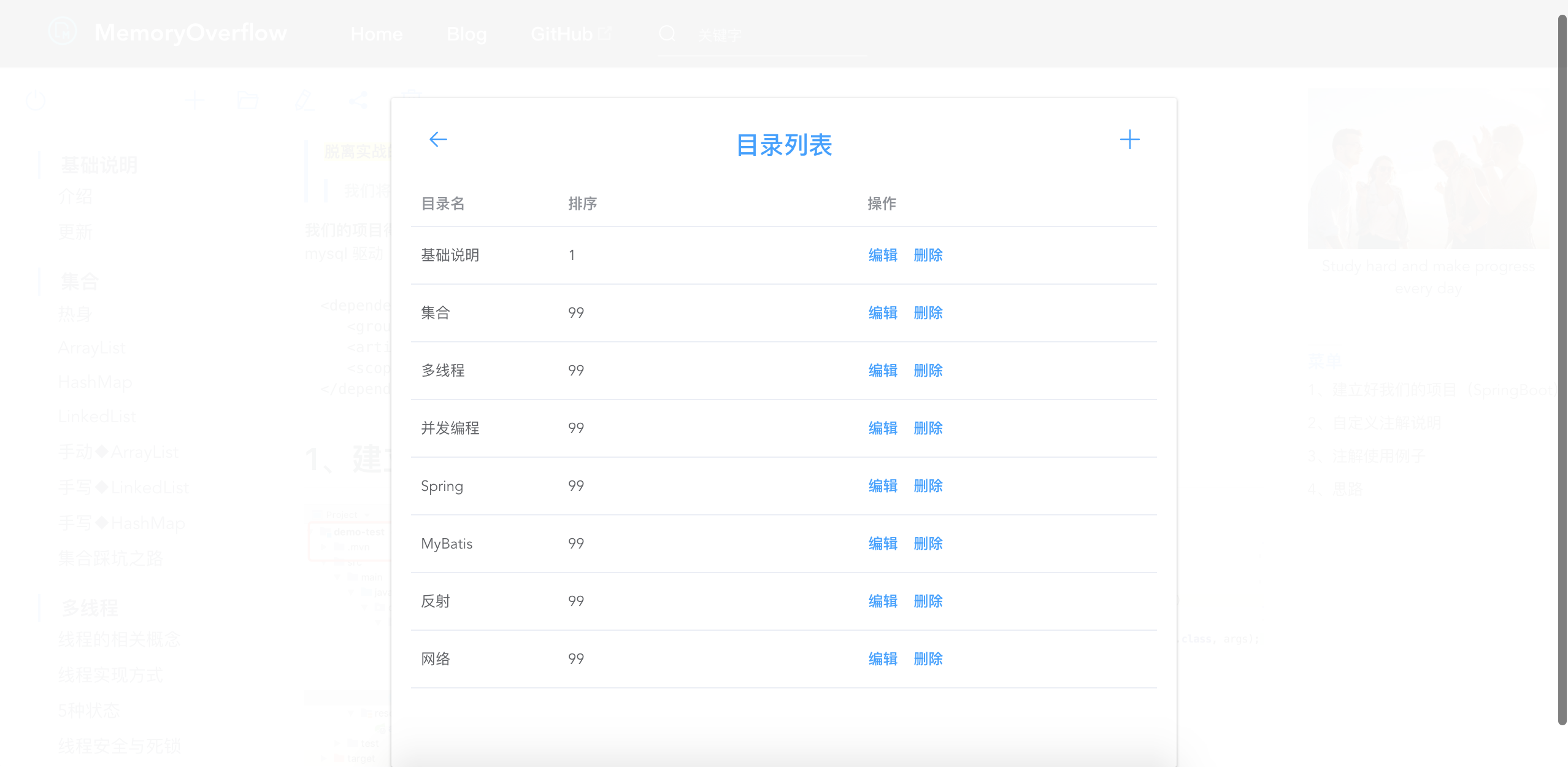Click the team photo thumbnail on the right
Screen dimensions: 1568x767
click(1428, 169)
